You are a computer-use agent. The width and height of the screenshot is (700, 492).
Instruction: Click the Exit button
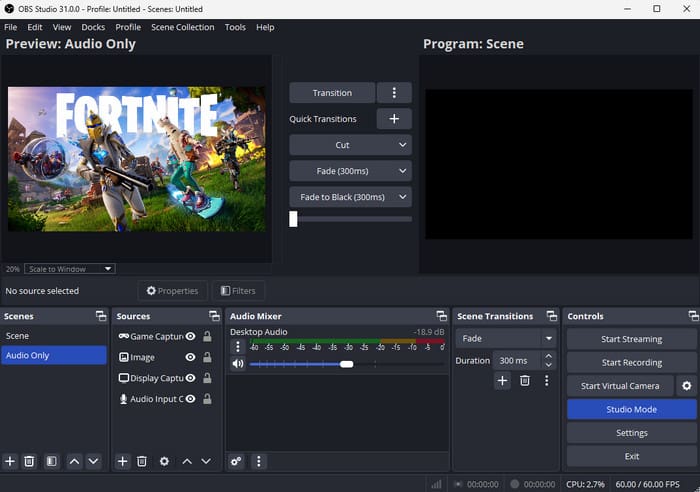click(632, 456)
